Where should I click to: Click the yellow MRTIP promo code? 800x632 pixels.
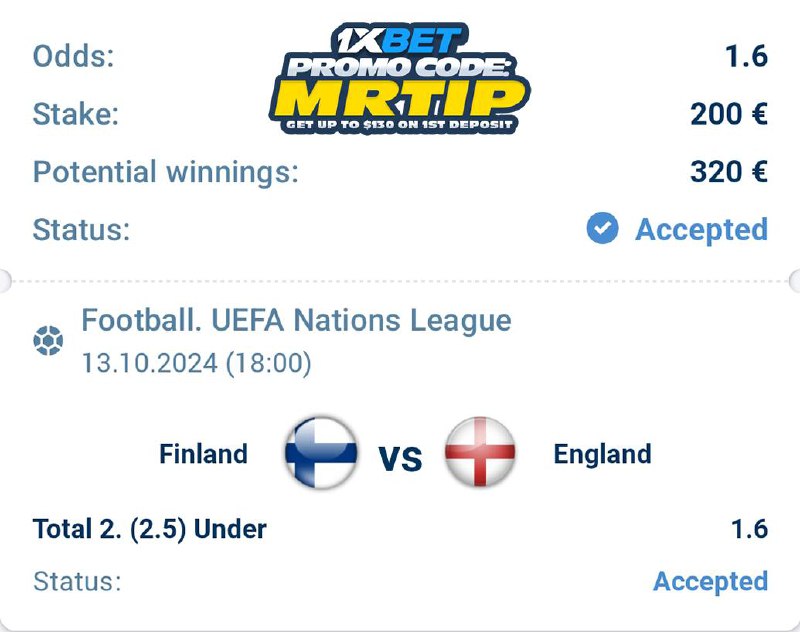click(x=400, y=97)
